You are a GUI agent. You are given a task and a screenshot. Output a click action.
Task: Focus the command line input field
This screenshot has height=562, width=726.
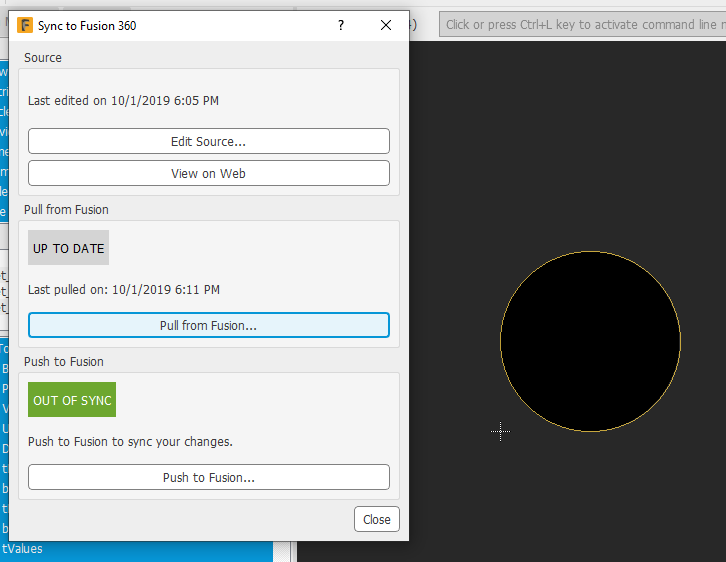coord(580,25)
